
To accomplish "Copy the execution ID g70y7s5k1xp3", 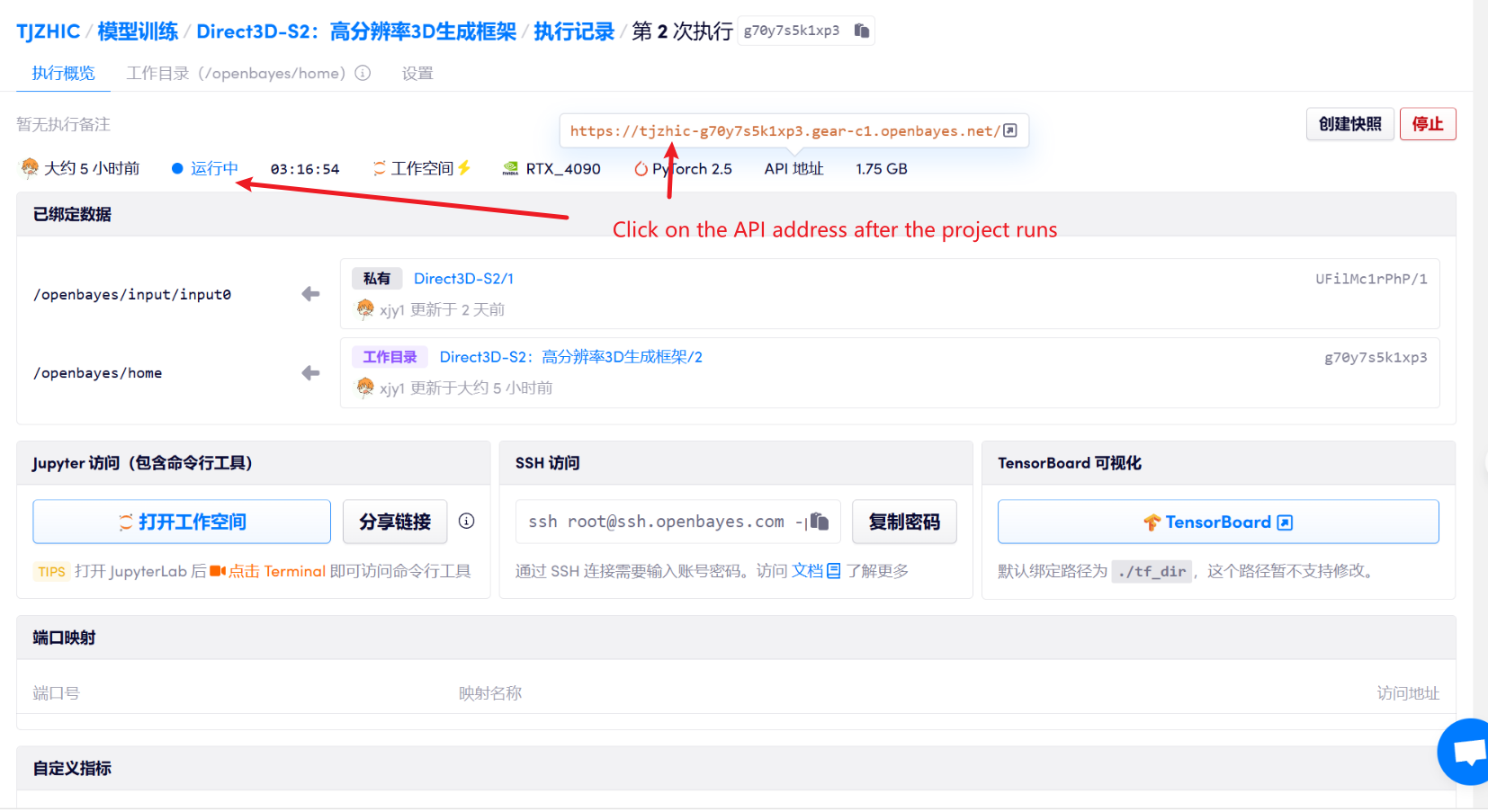I will (862, 31).
